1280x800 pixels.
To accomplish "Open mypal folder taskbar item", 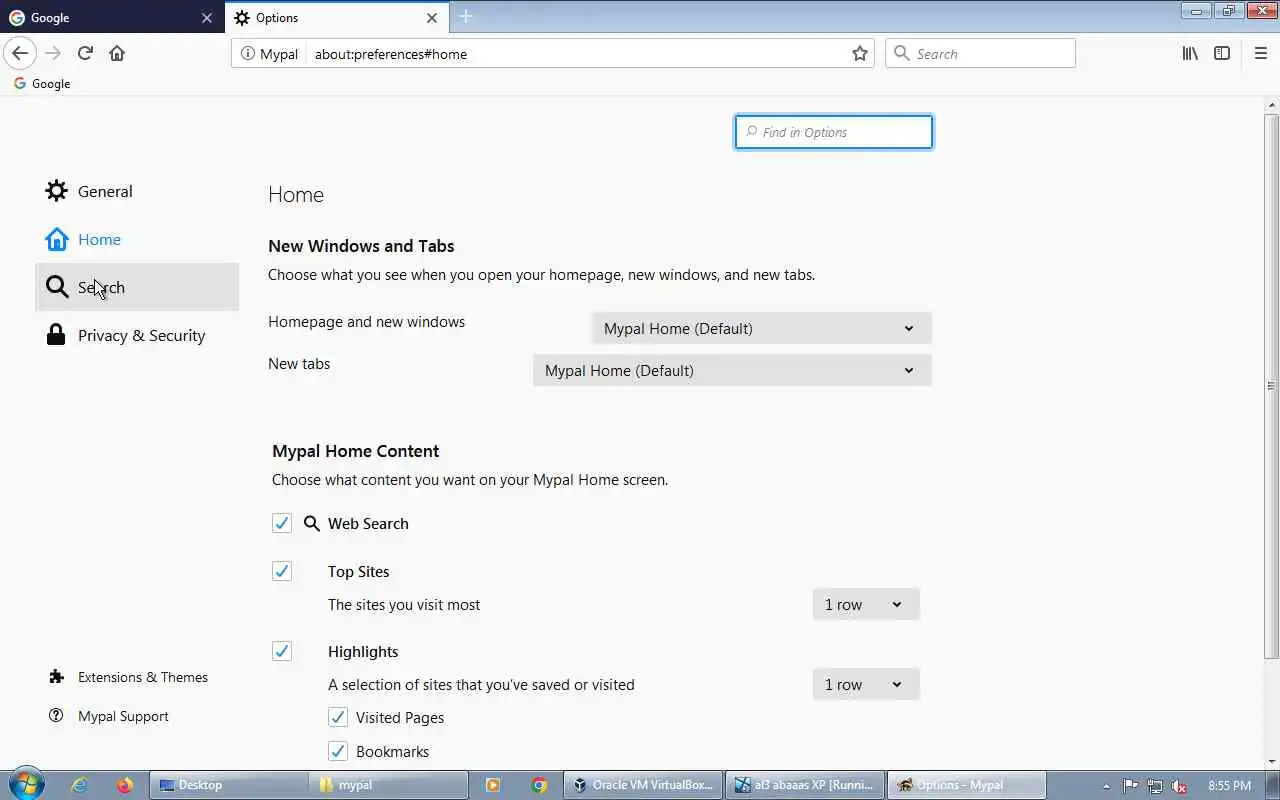I will pos(389,785).
